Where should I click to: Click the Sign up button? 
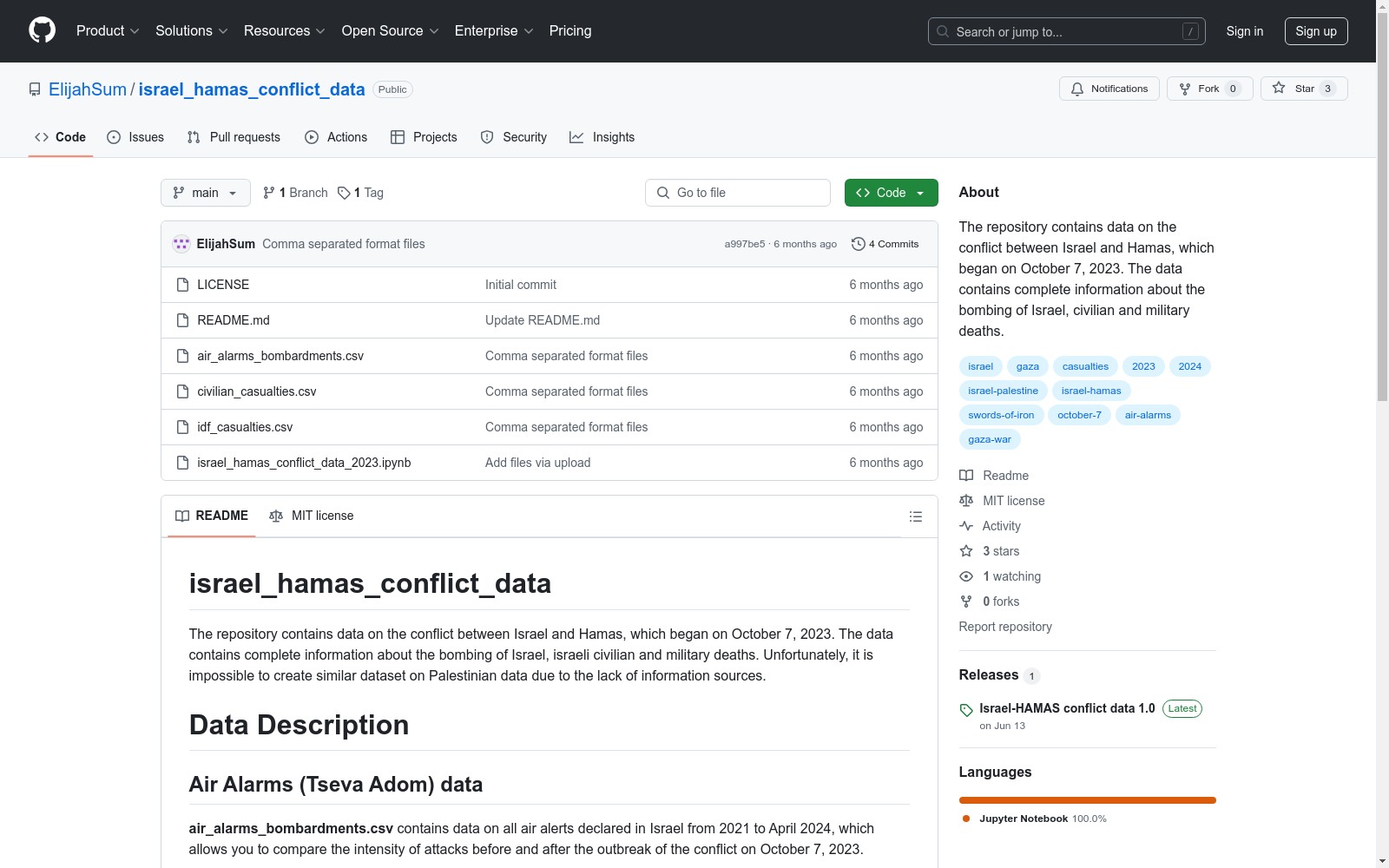tap(1316, 31)
